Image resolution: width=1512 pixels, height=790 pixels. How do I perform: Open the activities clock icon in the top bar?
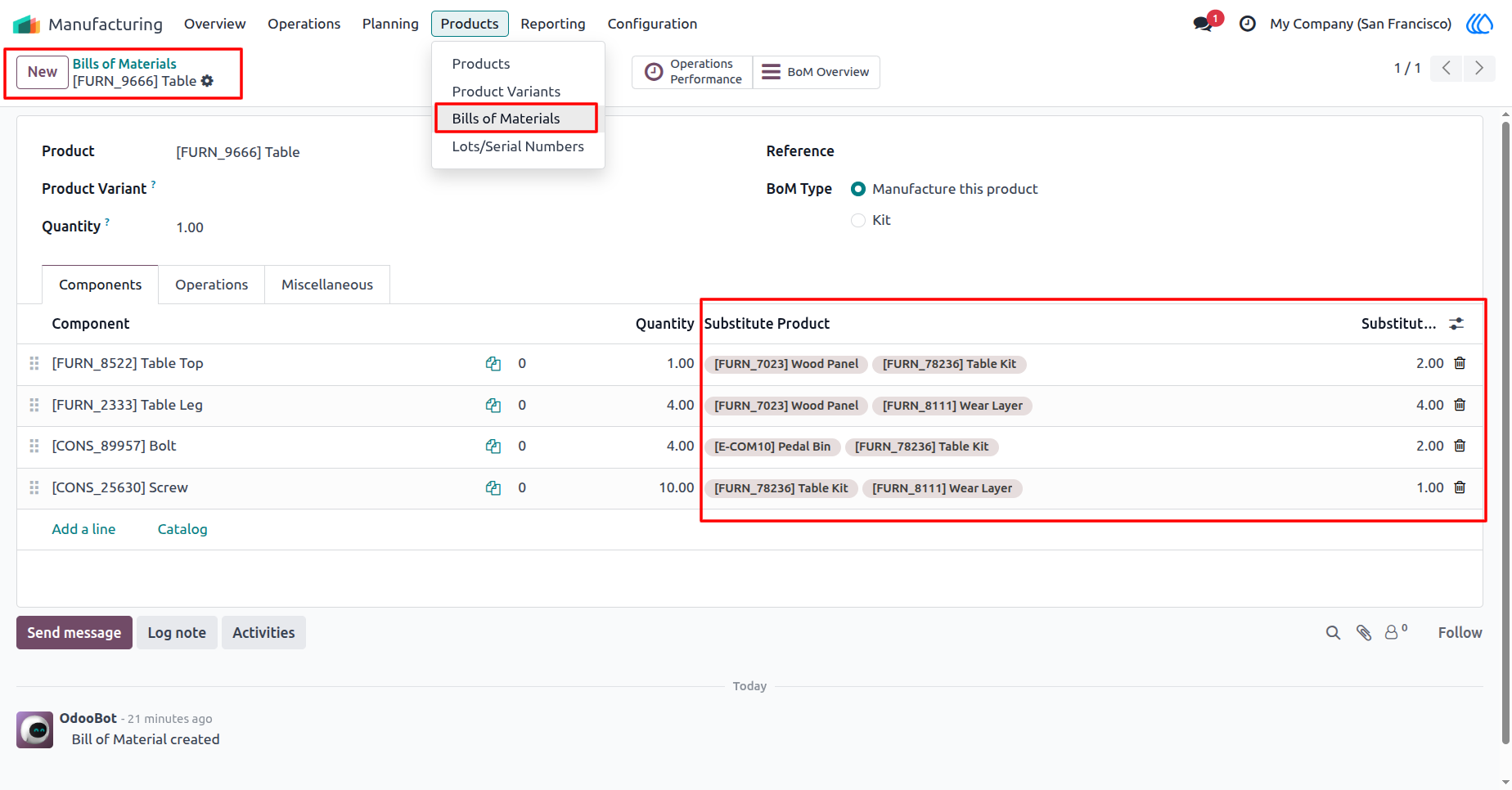(1247, 24)
